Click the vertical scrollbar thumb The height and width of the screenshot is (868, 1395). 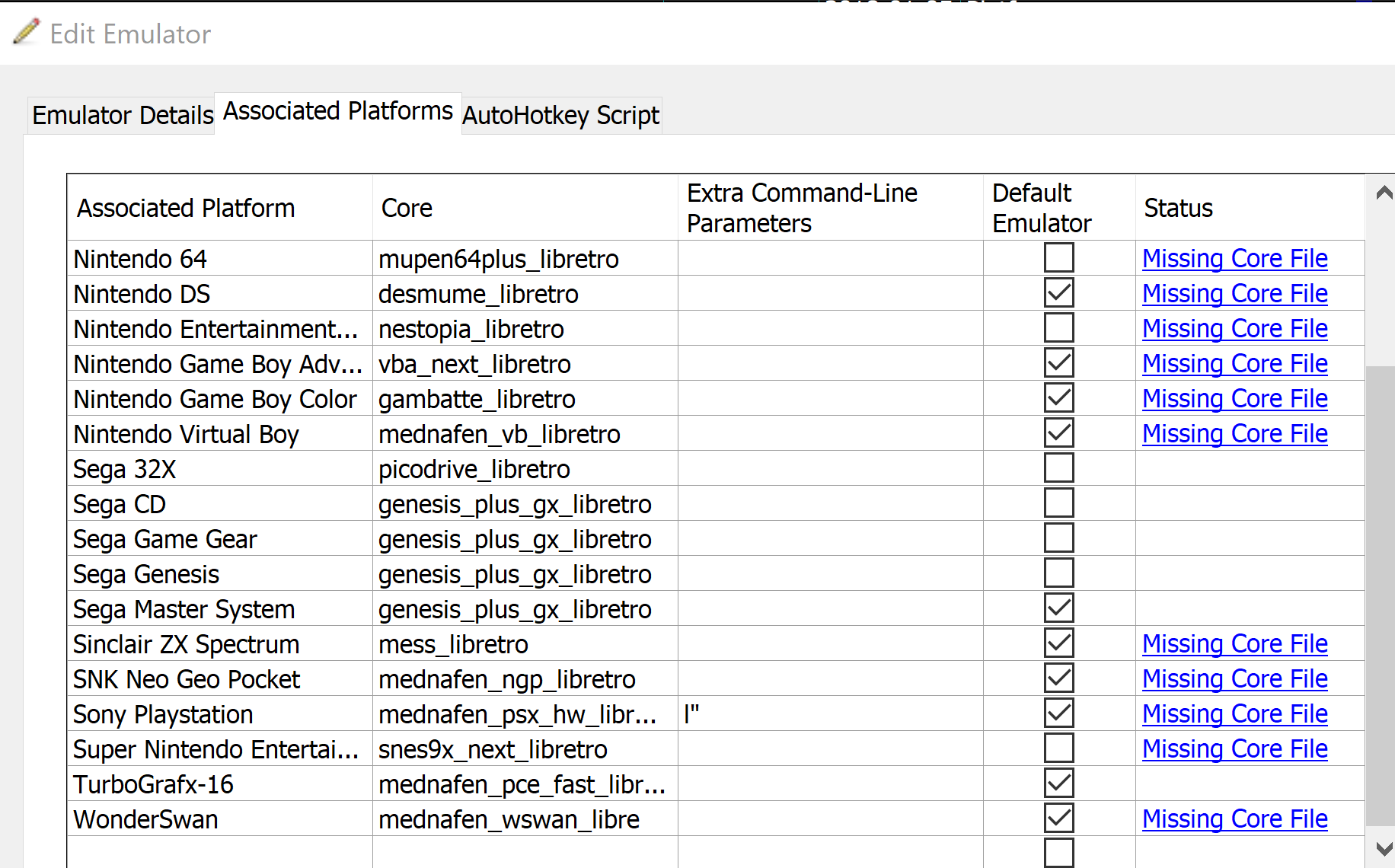[x=1382, y=595]
